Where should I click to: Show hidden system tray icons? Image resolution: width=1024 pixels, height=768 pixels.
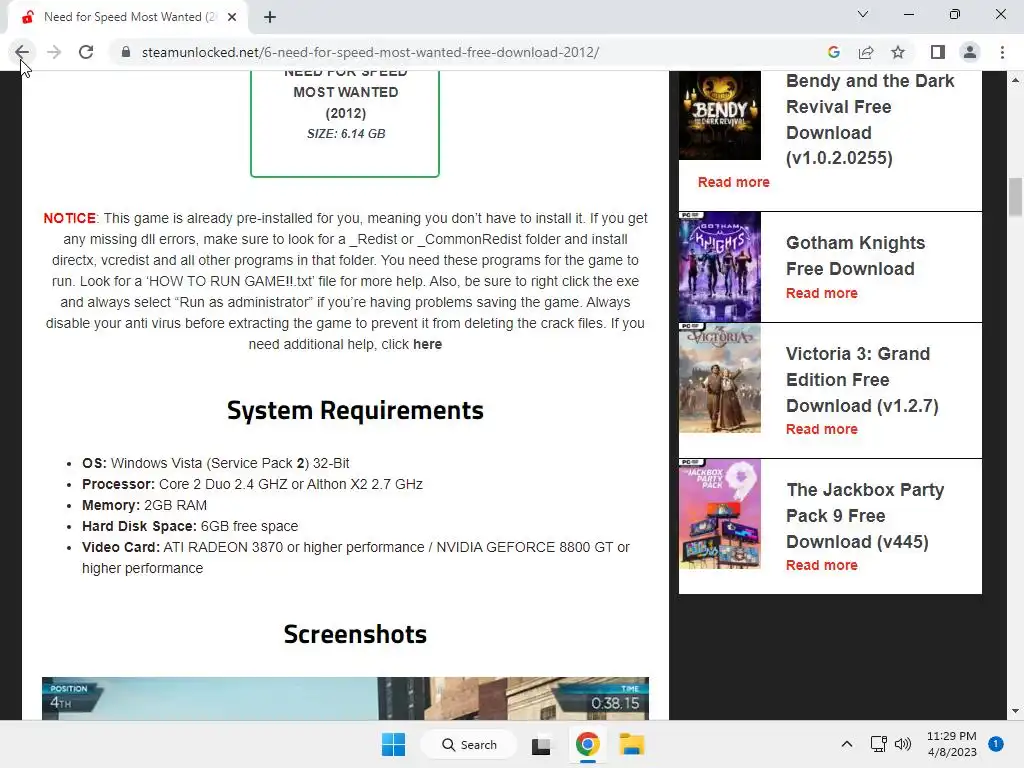pyautogui.click(x=847, y=744)
